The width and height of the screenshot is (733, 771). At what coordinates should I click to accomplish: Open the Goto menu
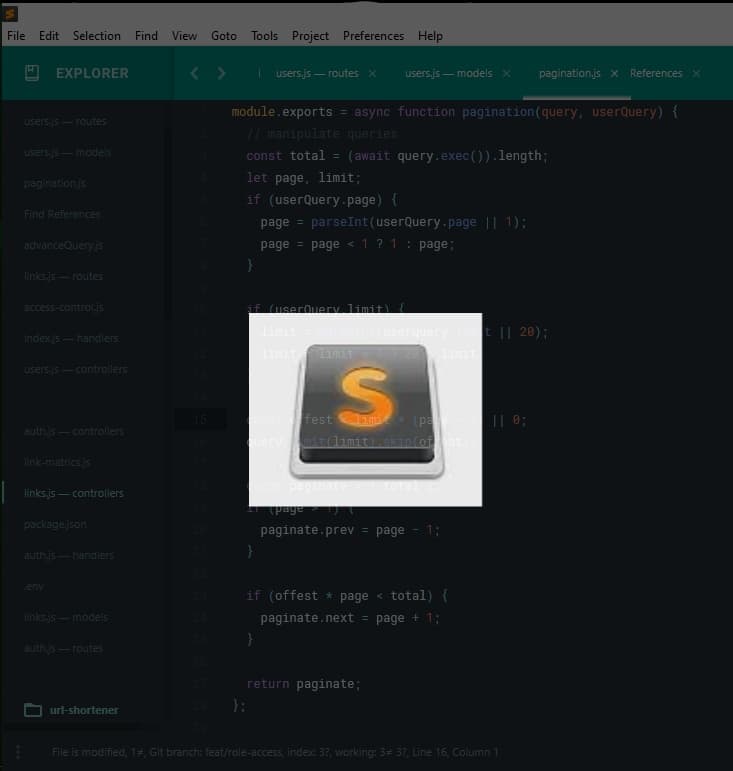click(224, 36)
